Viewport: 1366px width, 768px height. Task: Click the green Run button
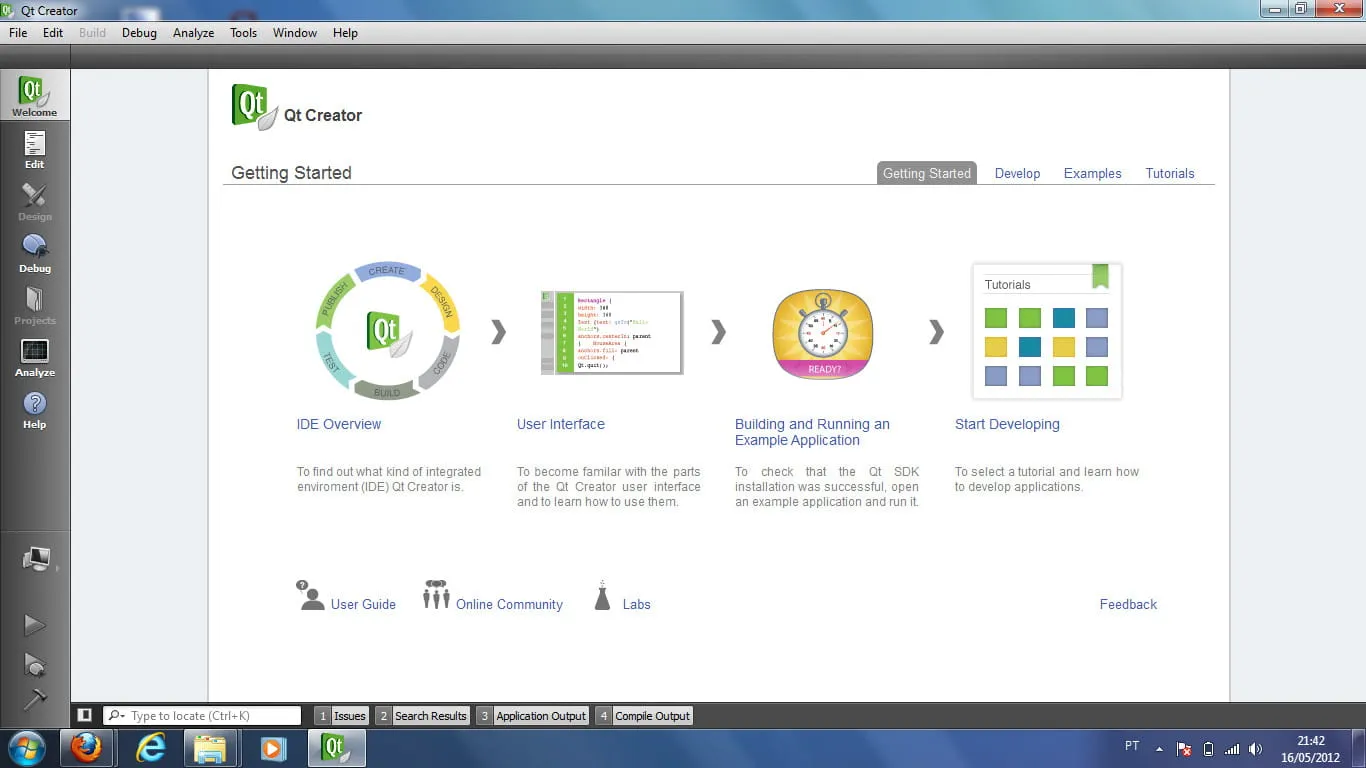pyautogui.click(x=35, y=625)
